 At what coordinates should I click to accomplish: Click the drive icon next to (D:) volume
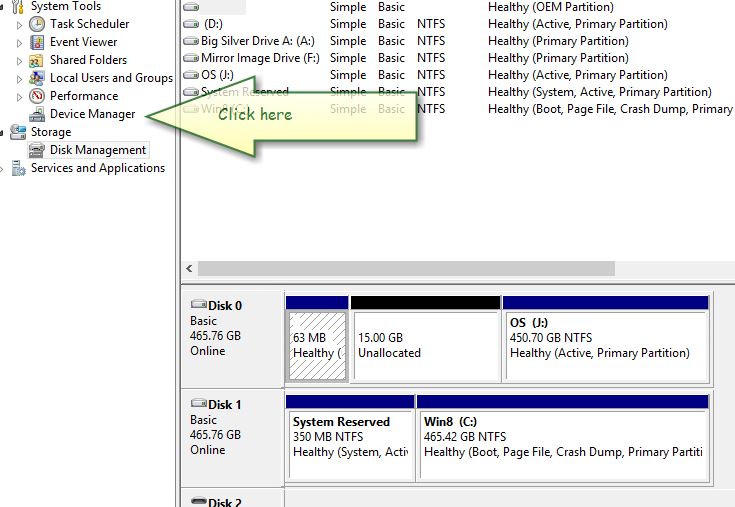tap(191, 24)
